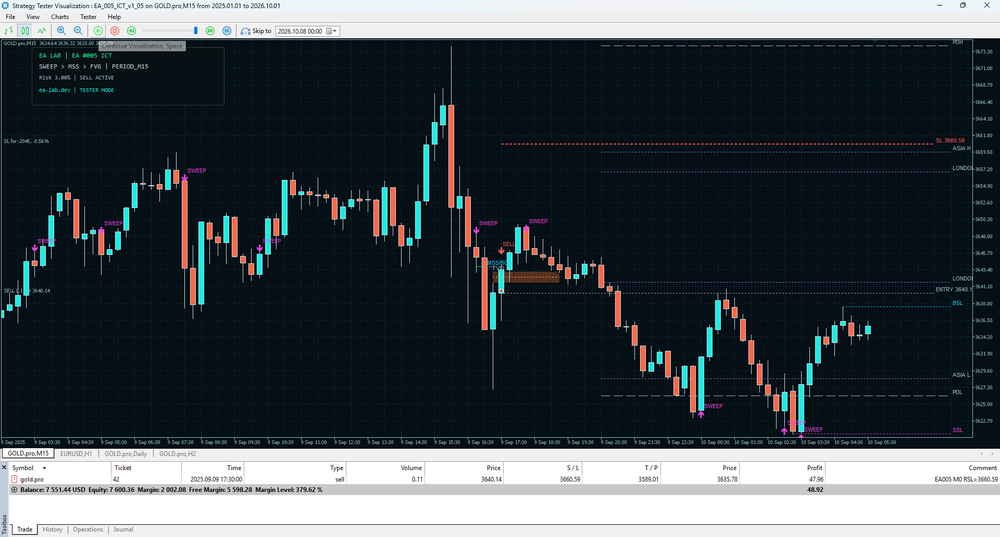The width and height of the screenshot is (1000, 537).
Task: Open the Skip to calendar dropdown
Action: pos(332,31)
